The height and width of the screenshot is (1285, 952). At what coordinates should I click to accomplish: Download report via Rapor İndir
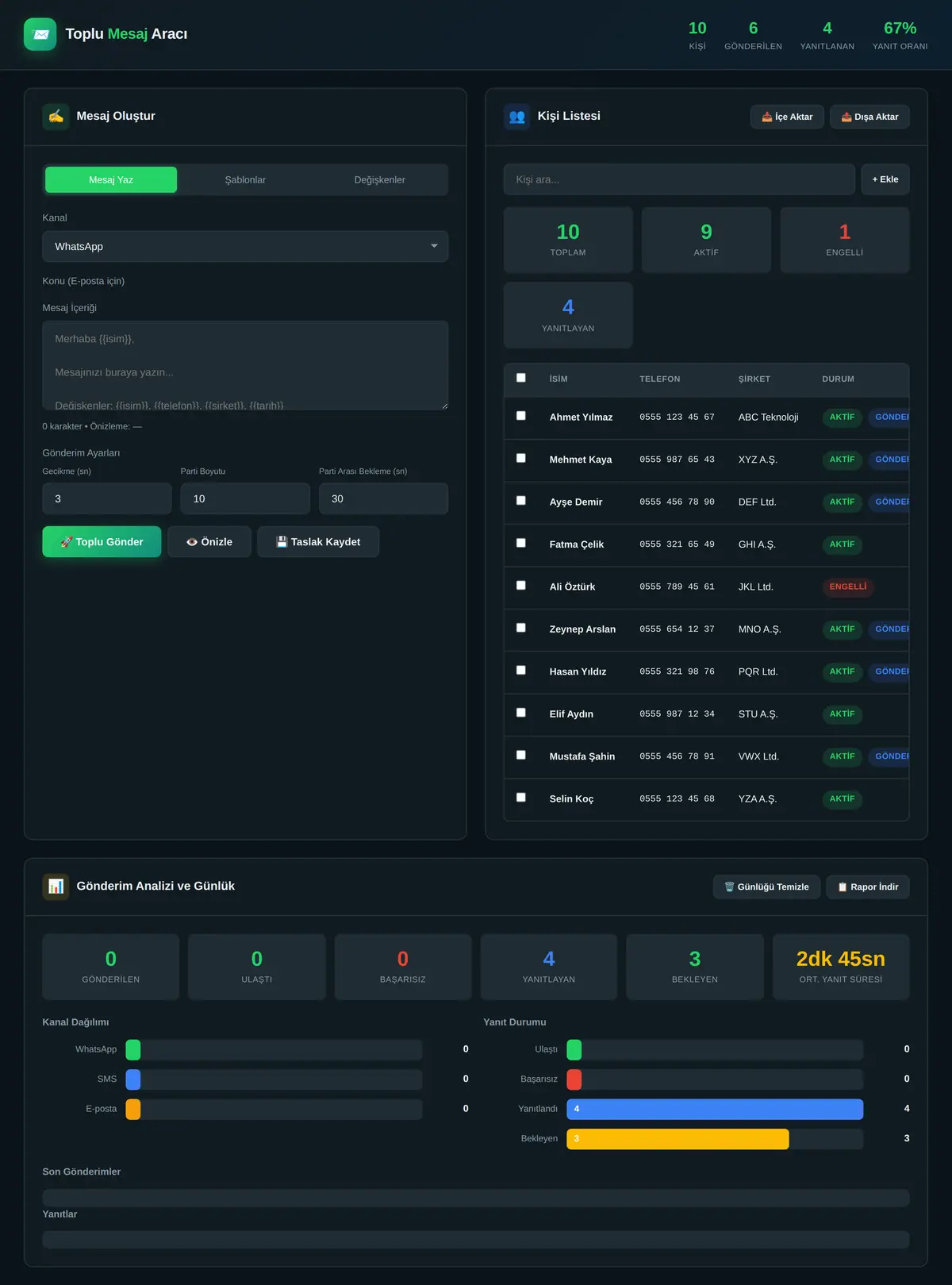tap(868, 887)
